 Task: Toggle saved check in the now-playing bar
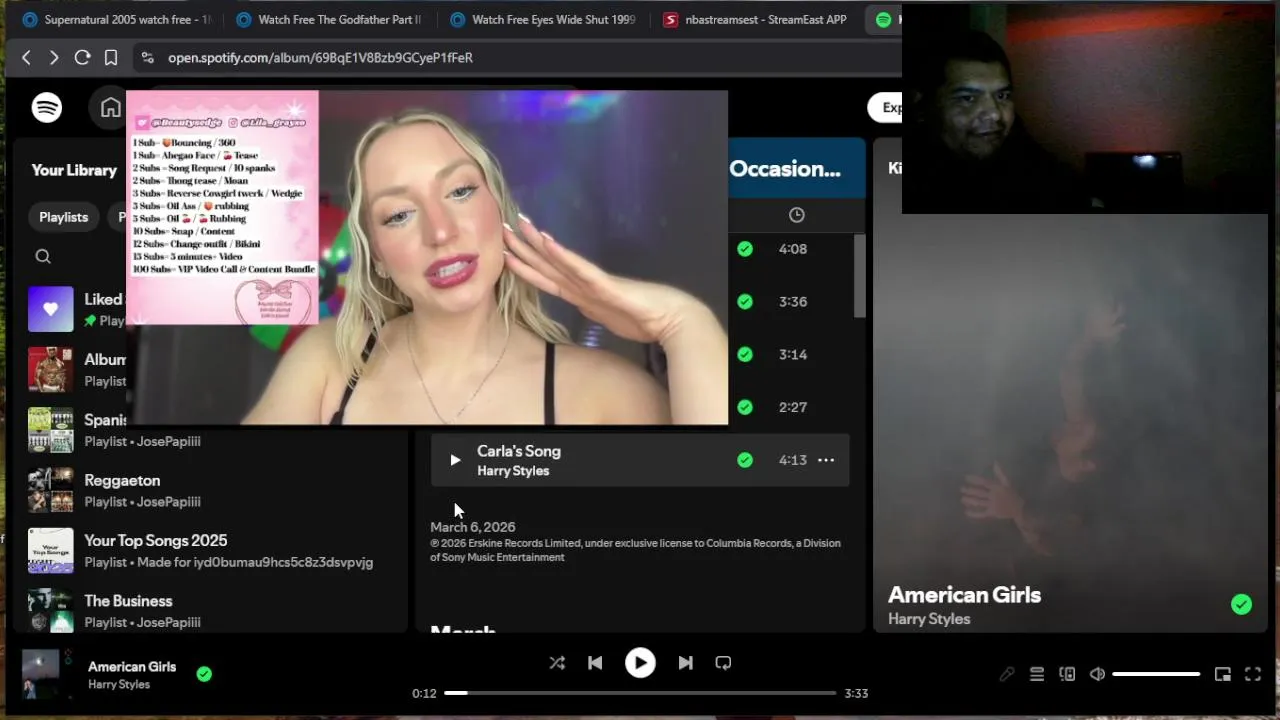(204, 674)
